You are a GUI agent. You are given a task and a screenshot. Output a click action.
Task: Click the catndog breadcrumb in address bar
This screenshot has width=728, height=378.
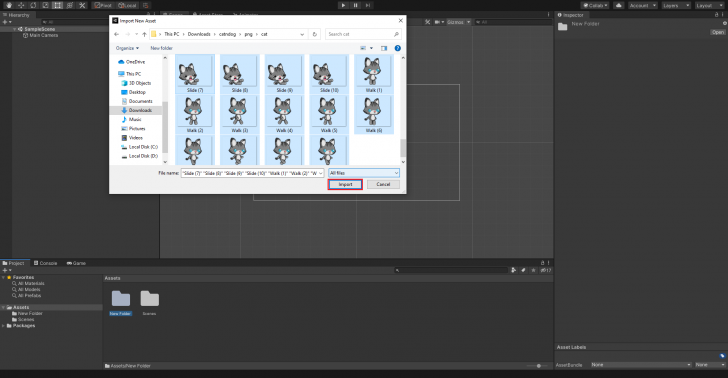pos(227,34)
